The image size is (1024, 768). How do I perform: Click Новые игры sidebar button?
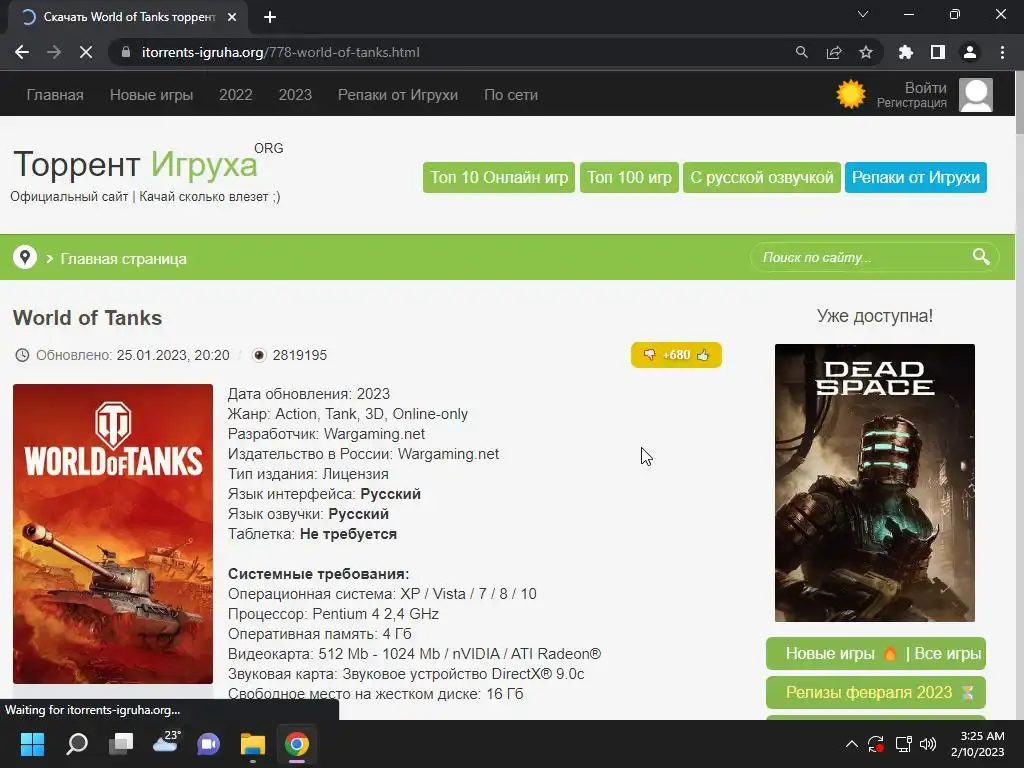point(829,654)
